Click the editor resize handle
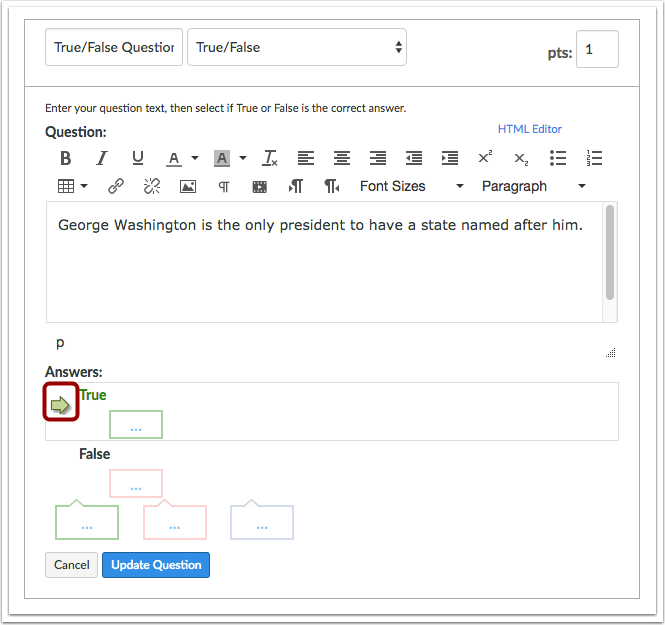 610,353
